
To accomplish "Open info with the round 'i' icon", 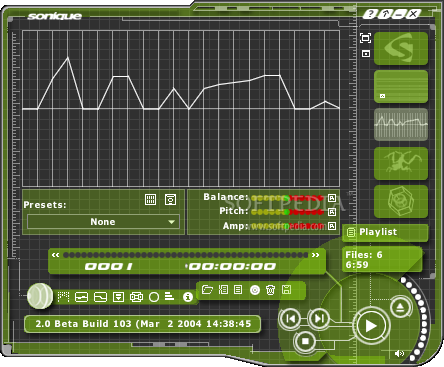I will (188, 297).
